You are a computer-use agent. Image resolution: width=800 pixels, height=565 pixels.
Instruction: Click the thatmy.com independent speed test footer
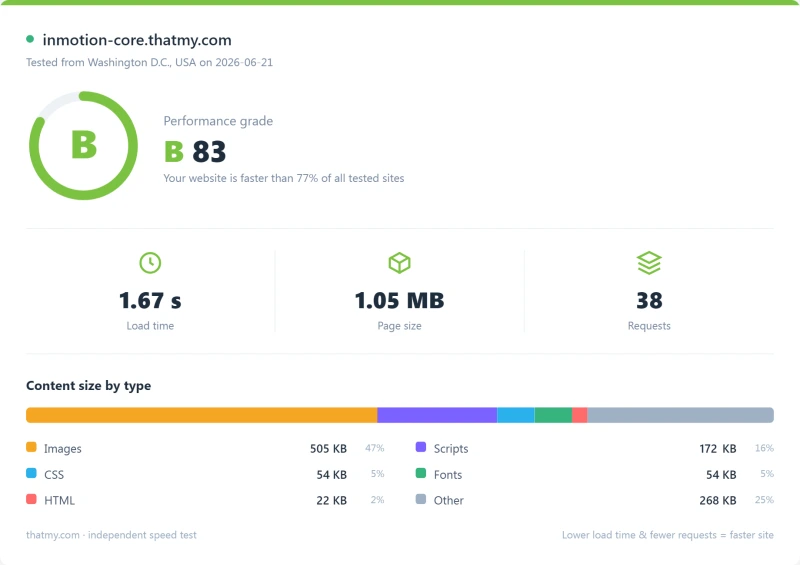pyautogui.click(x=111, y=535)
